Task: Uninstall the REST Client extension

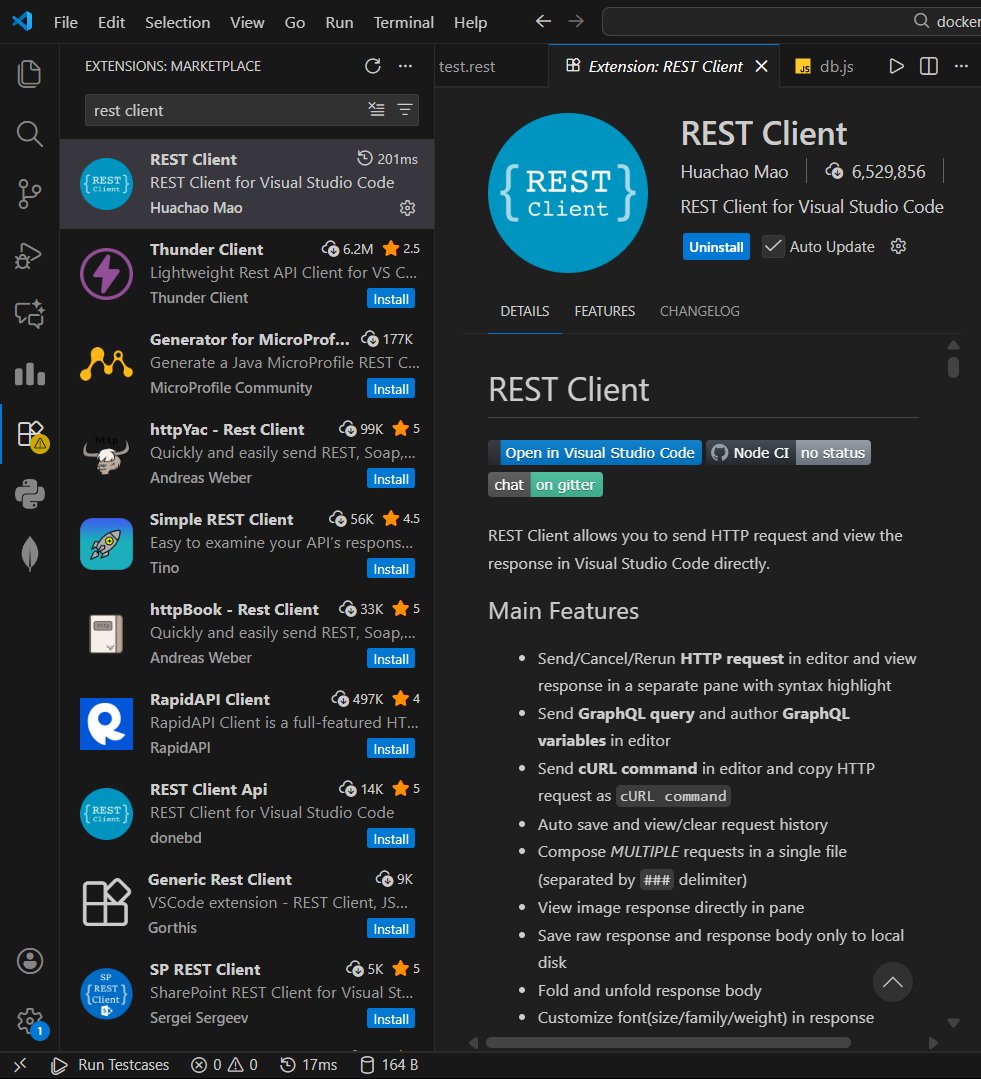Action: tap(715, 246)
